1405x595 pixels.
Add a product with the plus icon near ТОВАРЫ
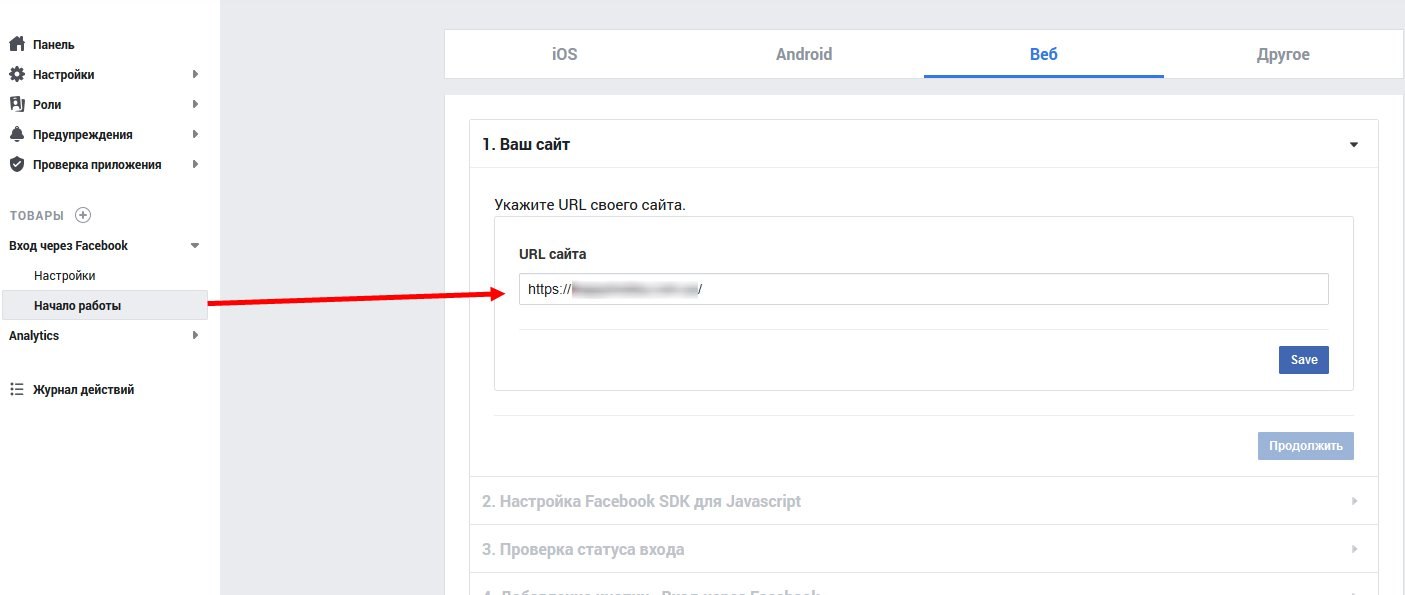83,215
